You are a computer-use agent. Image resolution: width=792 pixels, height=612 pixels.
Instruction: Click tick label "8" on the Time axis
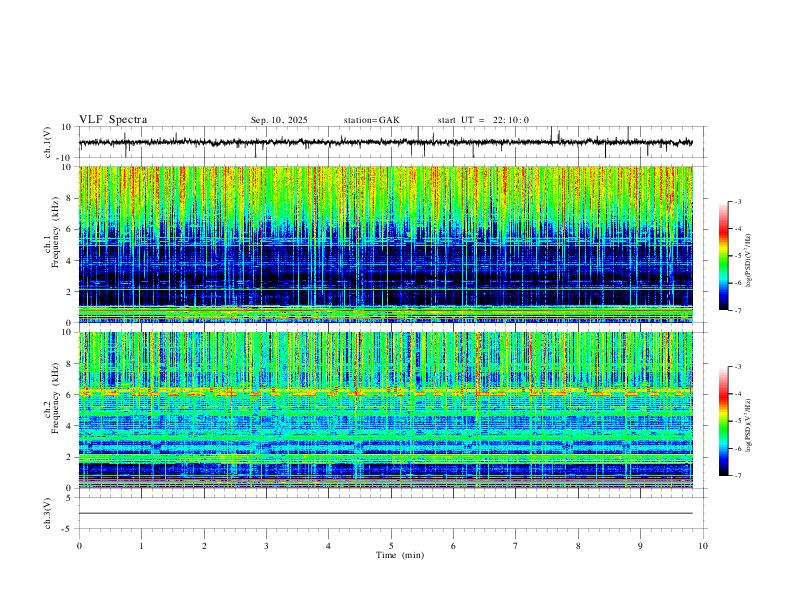coord(578,546)
